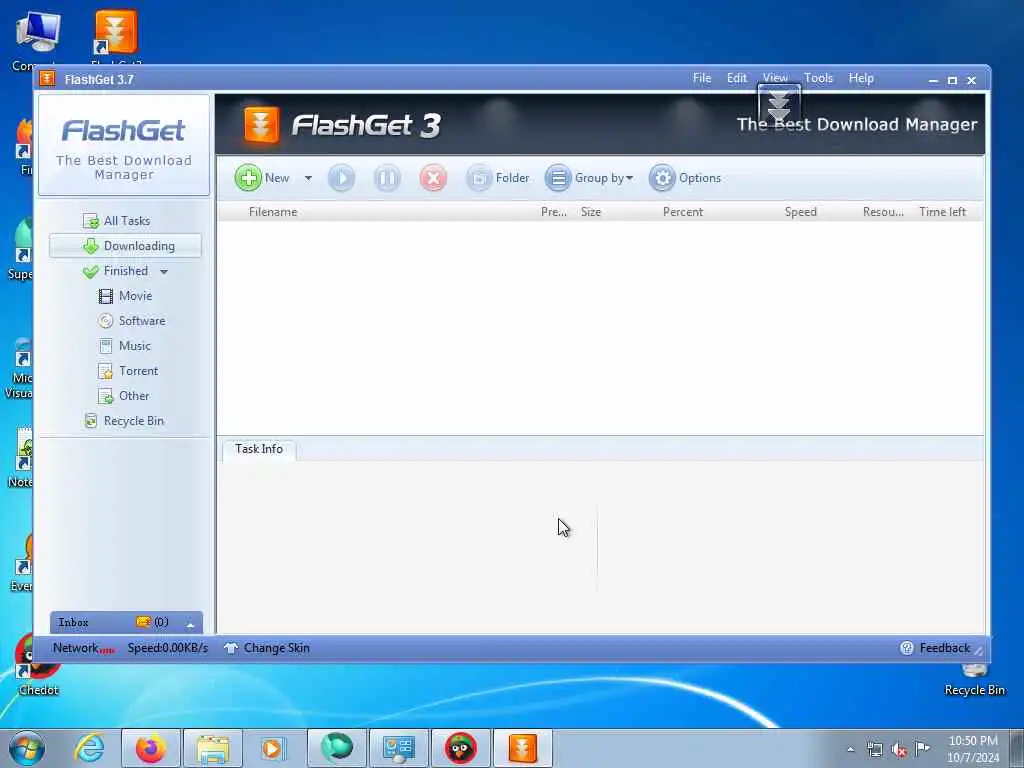Click the FlashGet floating drop-zone icon
1024x768 pixels.
click(x=779, y=106)
